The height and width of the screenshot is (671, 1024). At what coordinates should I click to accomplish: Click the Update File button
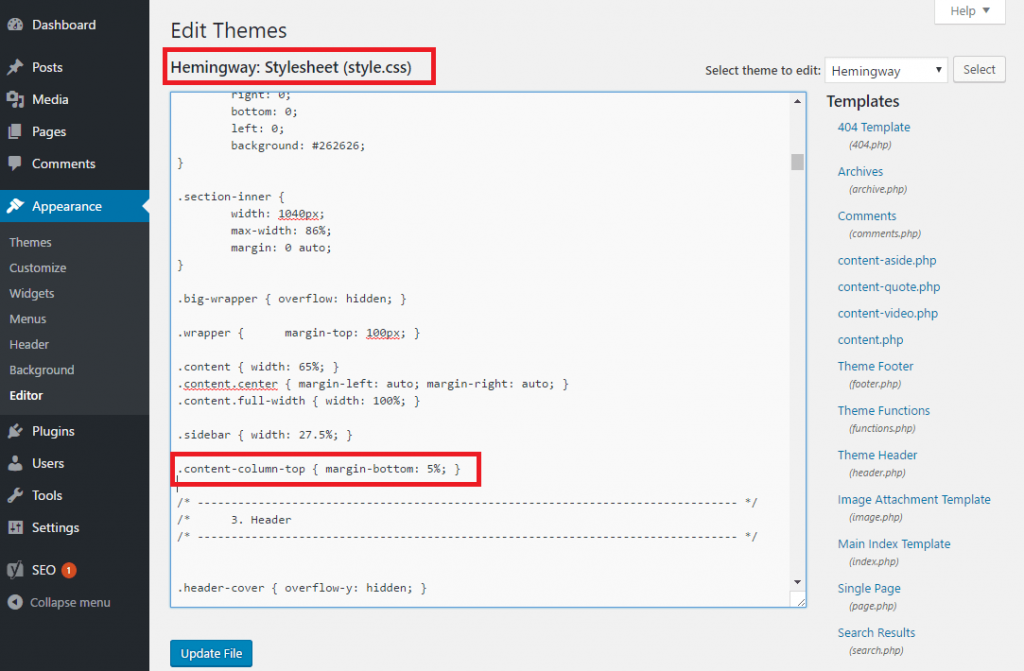pos(210,652)
